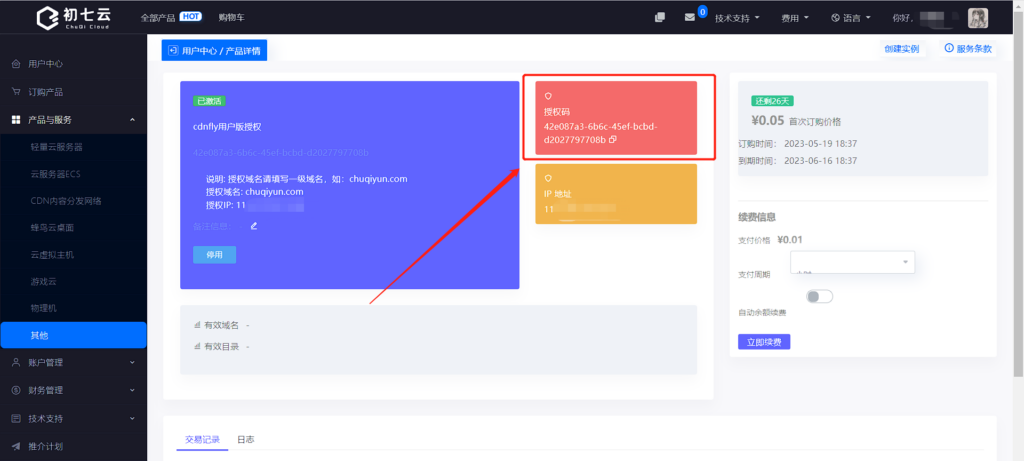The image size is (1024, 461).
Task: Click the 还剩26天 badge
Action: point(773,101)
